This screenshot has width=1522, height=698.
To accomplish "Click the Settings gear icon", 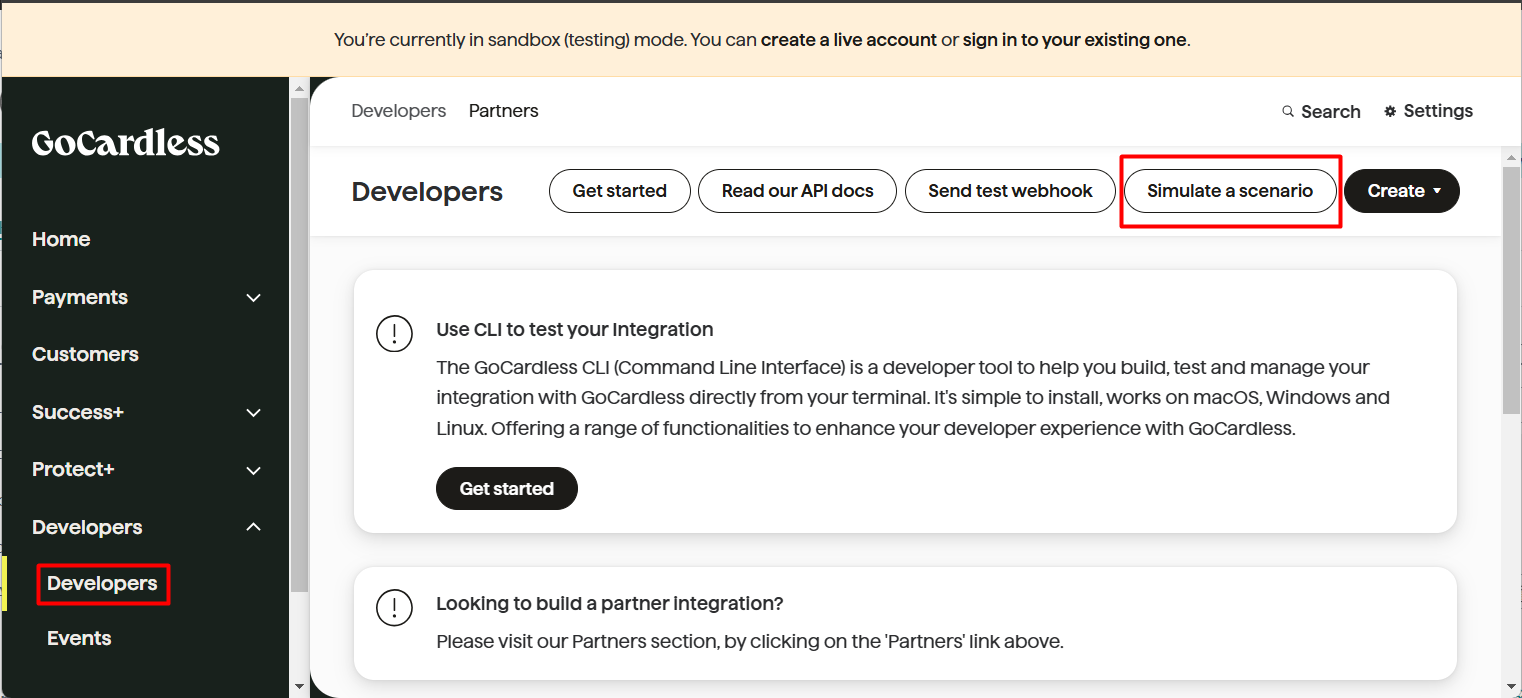I will (1390, 111).
